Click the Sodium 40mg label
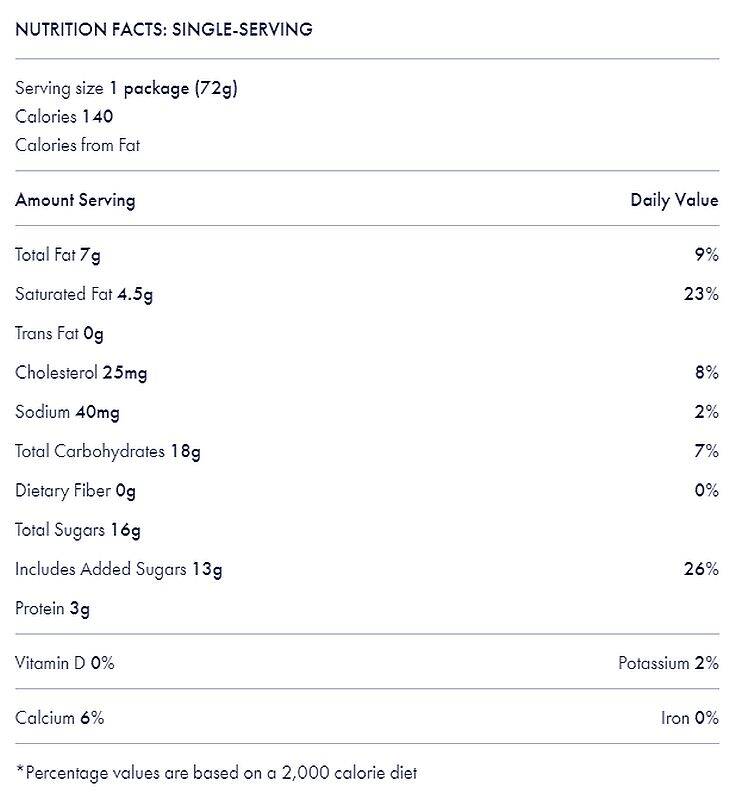The height and width of the screenshot is (800, 742). tap(67, 412)
